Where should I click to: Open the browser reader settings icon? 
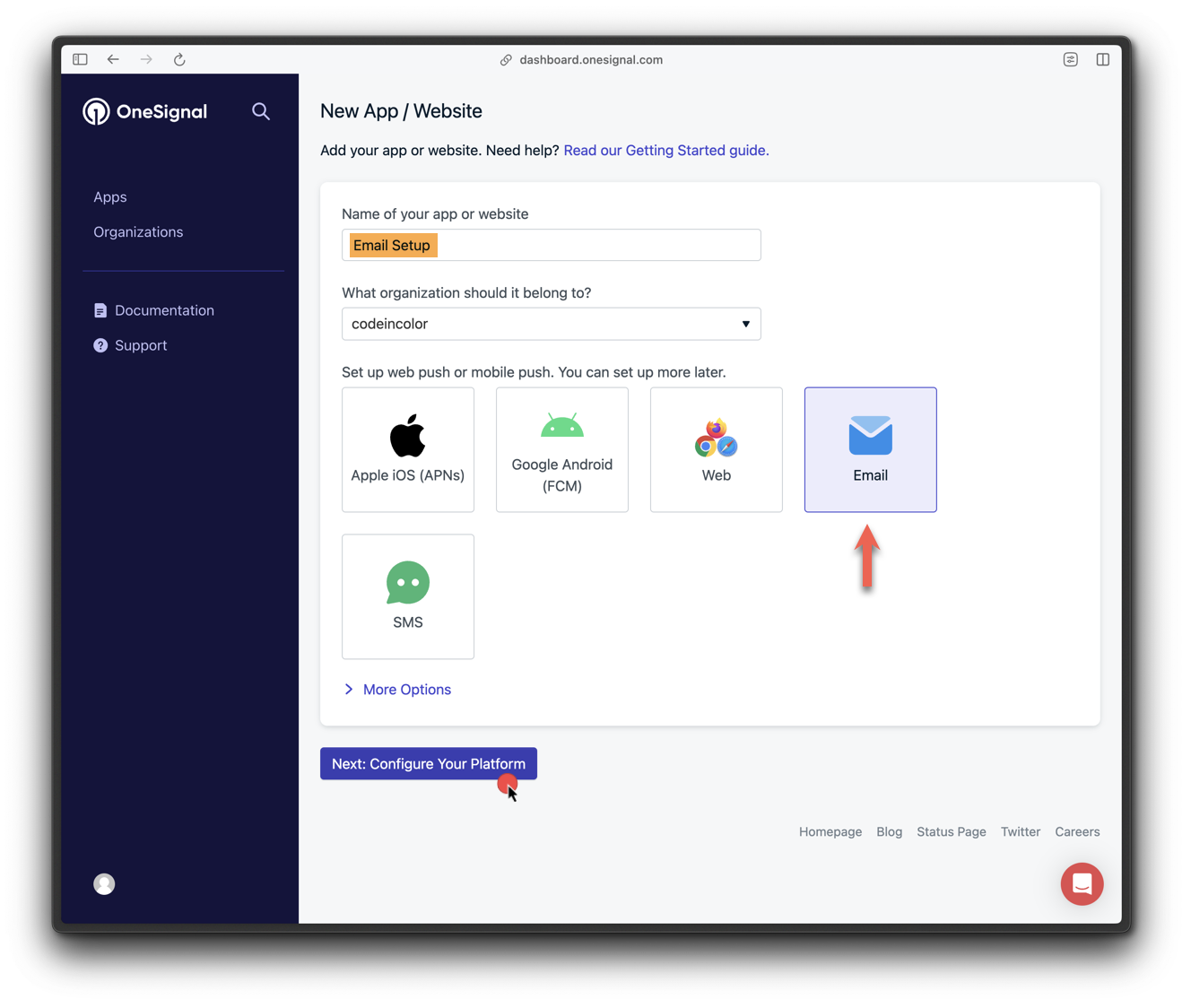pos(1071,59)
